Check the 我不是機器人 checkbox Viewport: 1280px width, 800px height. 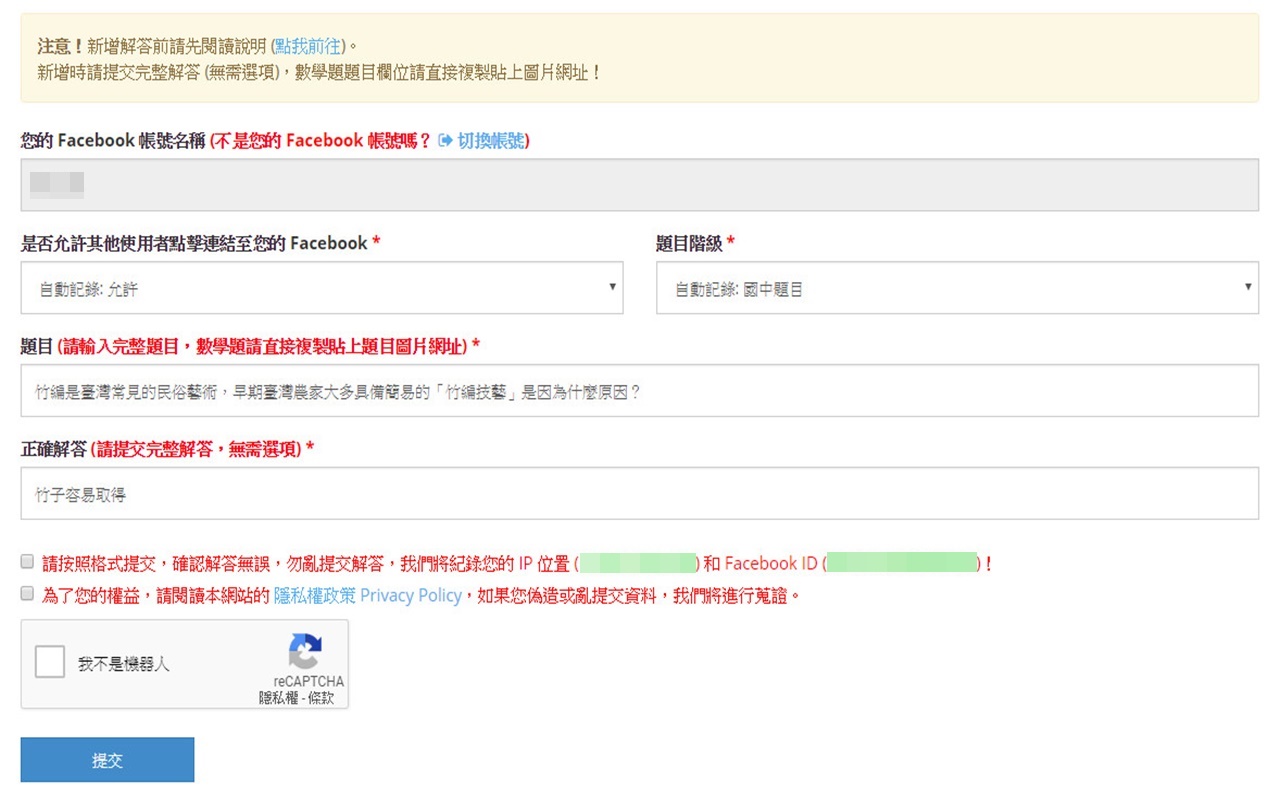[x=49, y=661]
